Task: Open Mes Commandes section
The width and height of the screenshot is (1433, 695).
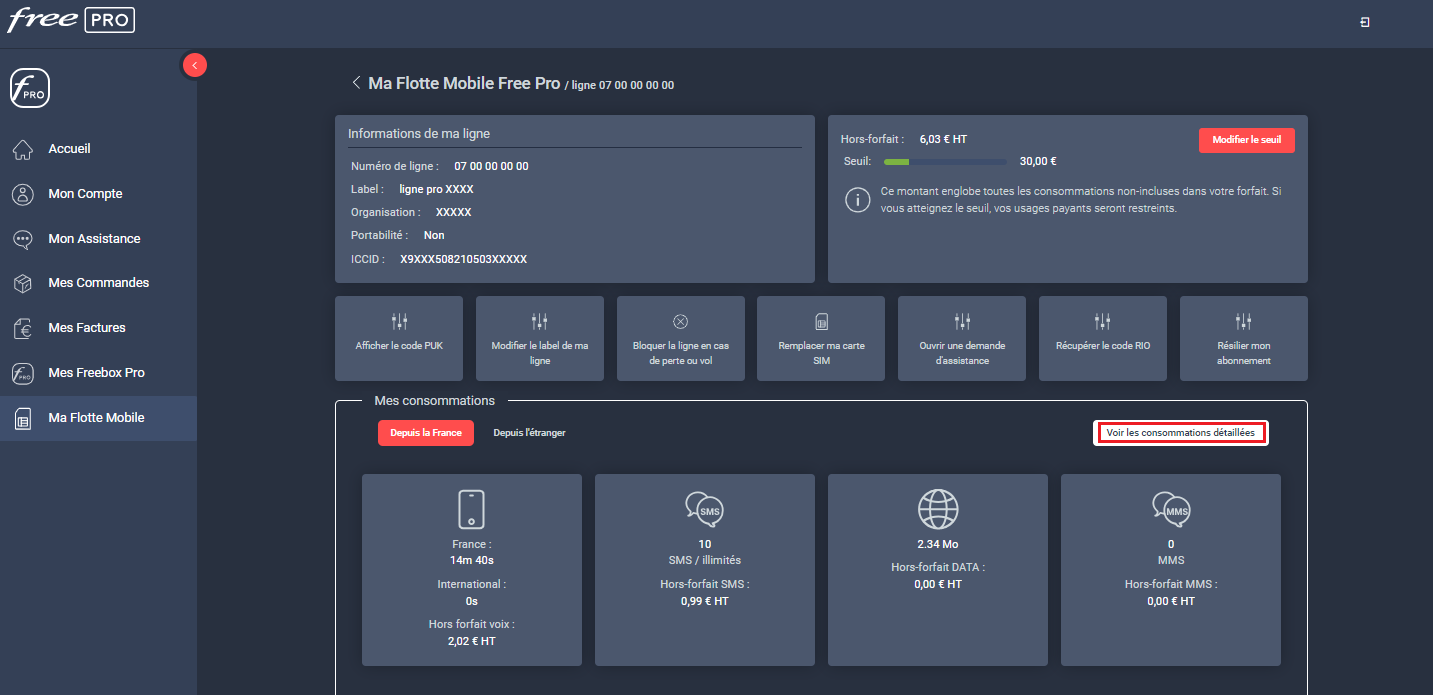Action: coord(98,283)
